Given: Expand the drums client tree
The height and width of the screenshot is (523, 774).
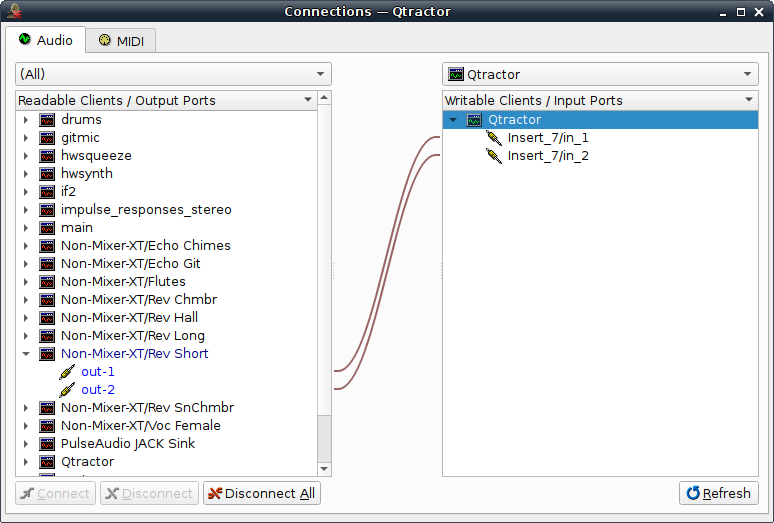Looking at the screenshot, I should [x=26, y=120].
